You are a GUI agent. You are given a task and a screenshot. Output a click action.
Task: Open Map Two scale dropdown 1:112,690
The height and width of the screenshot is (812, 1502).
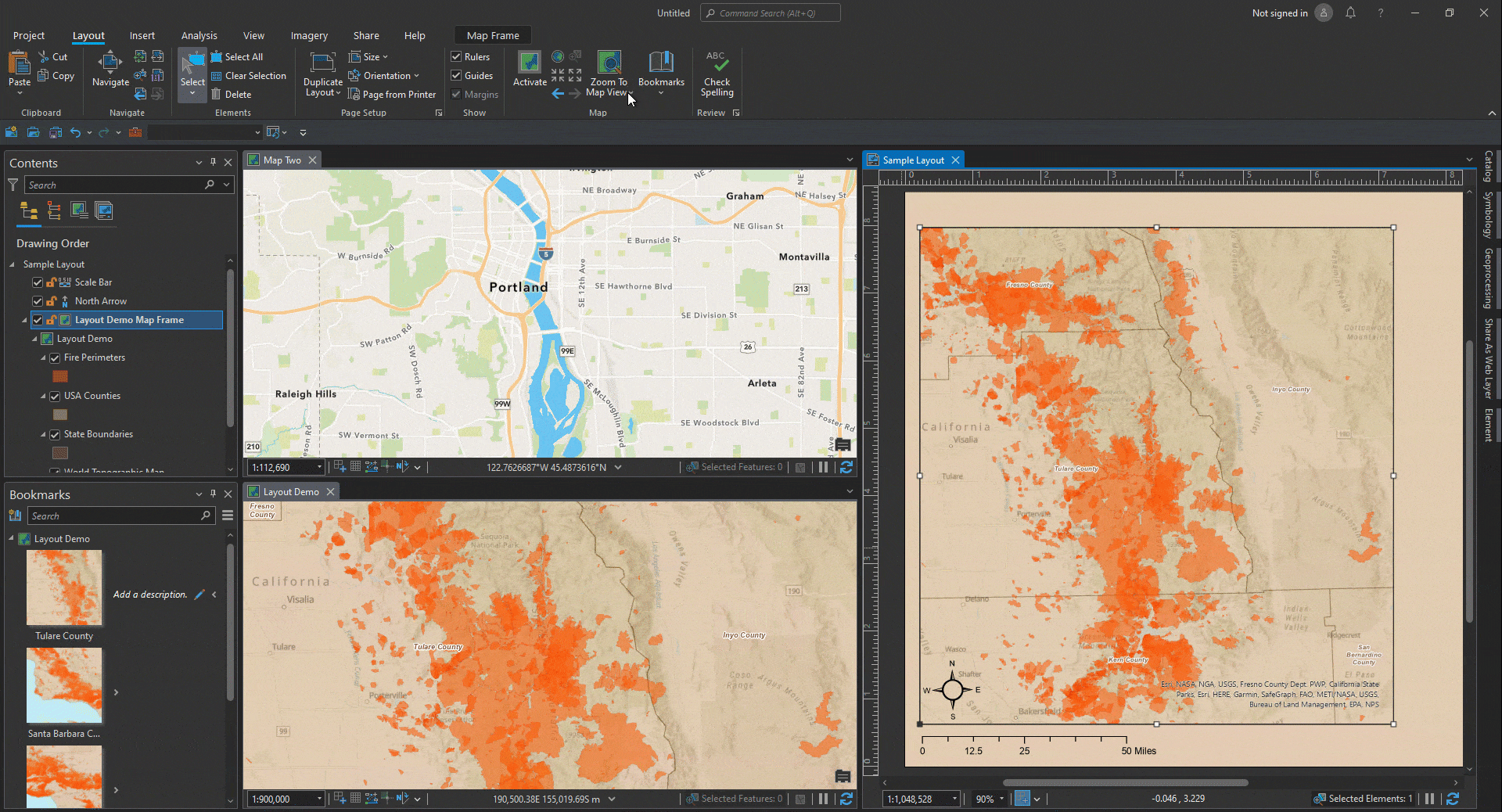pyautogui.click(x=319, y=467)
